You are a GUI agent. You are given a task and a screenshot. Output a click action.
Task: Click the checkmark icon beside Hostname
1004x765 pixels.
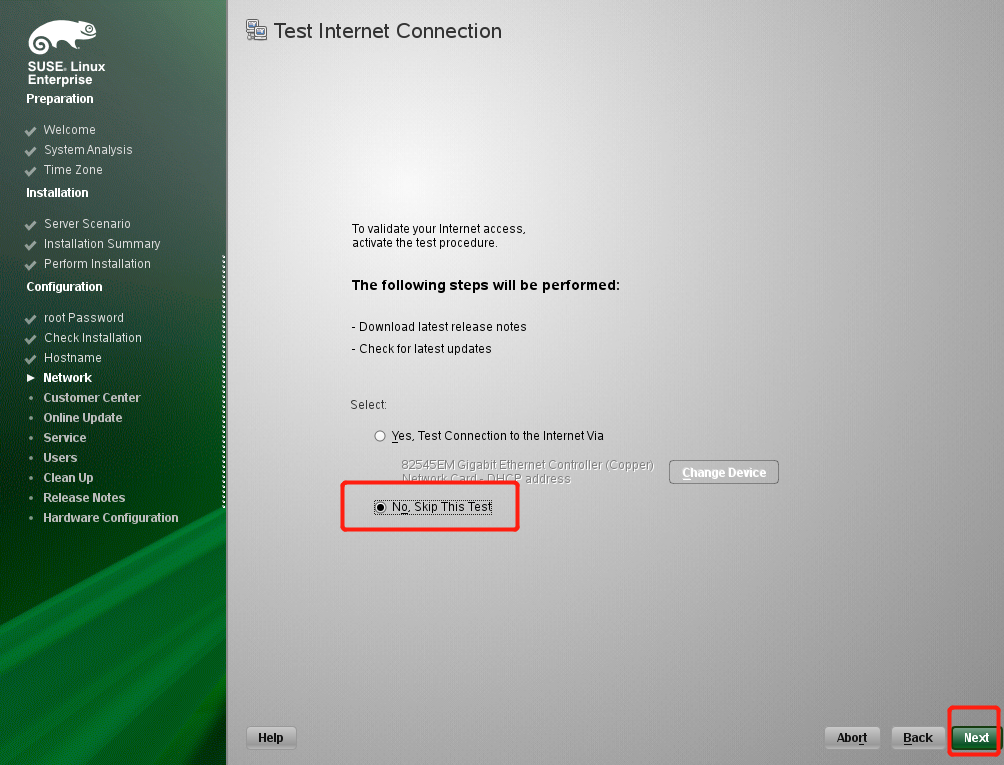(x=30, y=359)
